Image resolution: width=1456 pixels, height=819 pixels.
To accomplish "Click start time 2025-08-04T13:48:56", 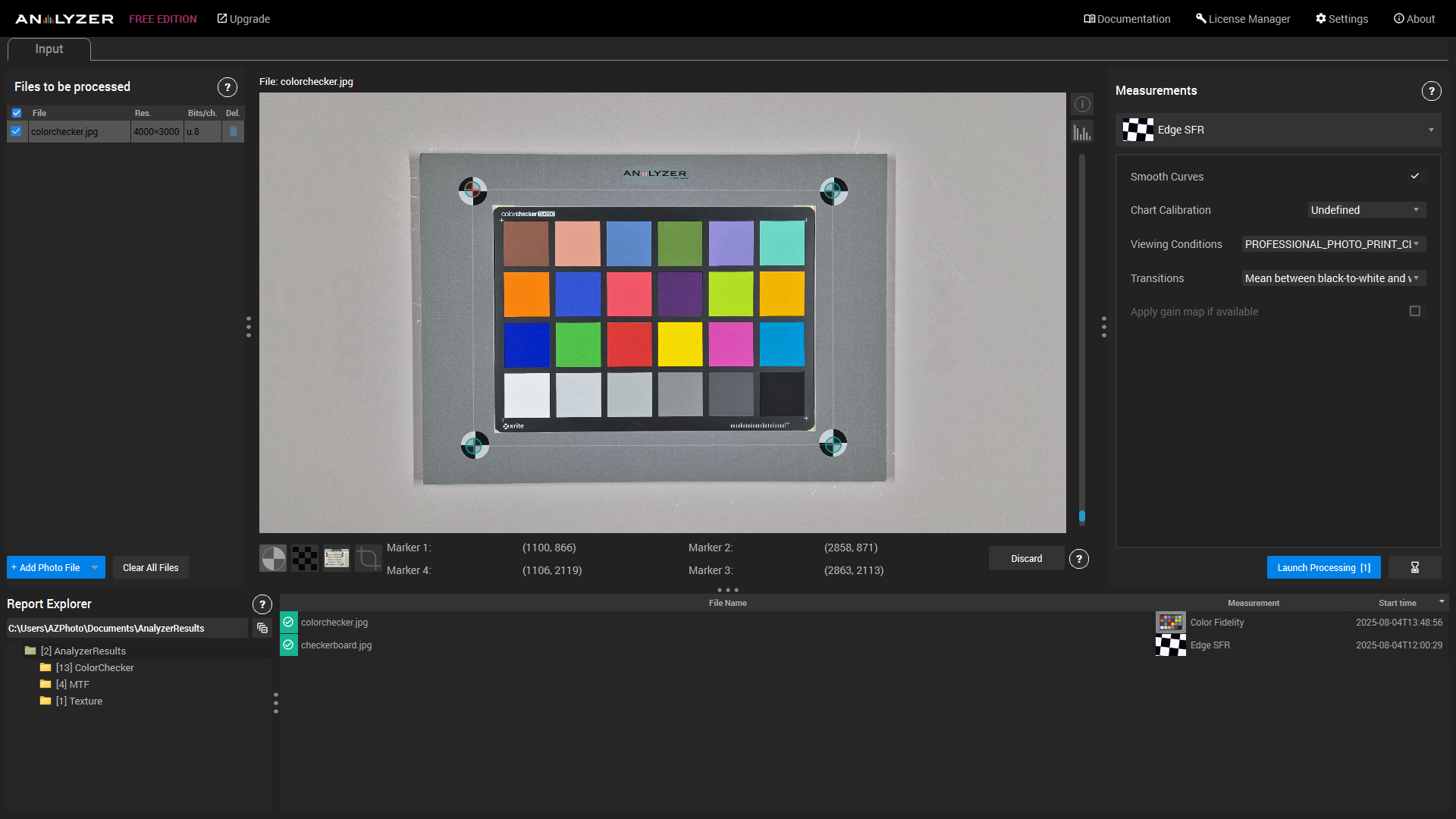I will pos(1399,623).
